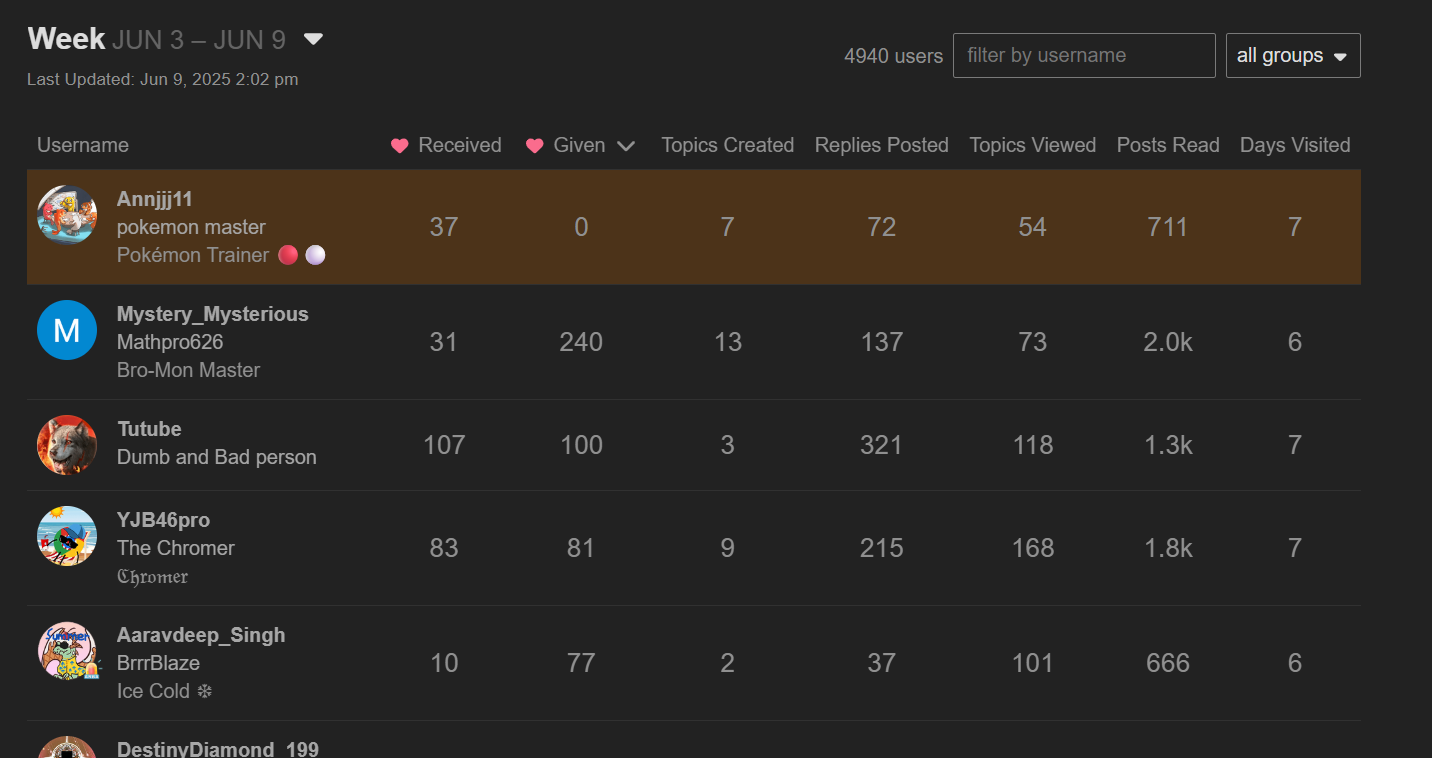This screenshot has height=758, width=1432.
Task: Open the Week time period dropdown
Action: pos(313,40)
